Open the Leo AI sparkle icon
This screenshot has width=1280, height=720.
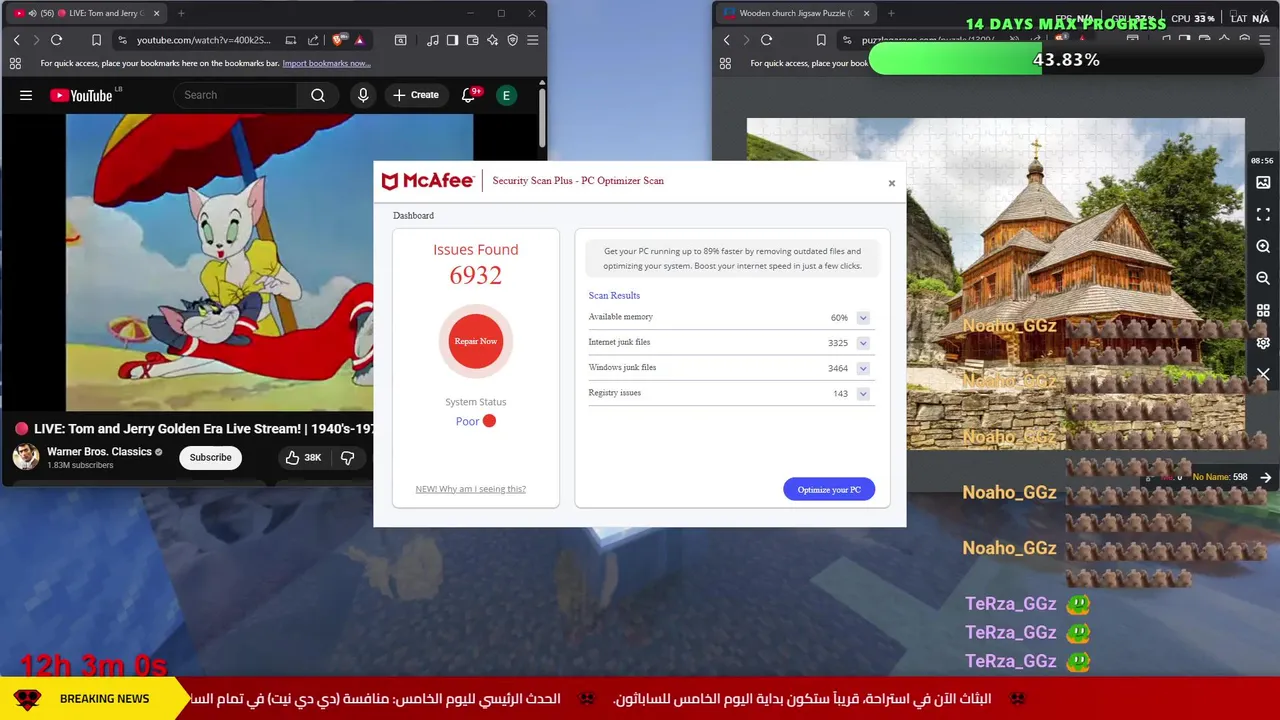click(x=492, y=40)
